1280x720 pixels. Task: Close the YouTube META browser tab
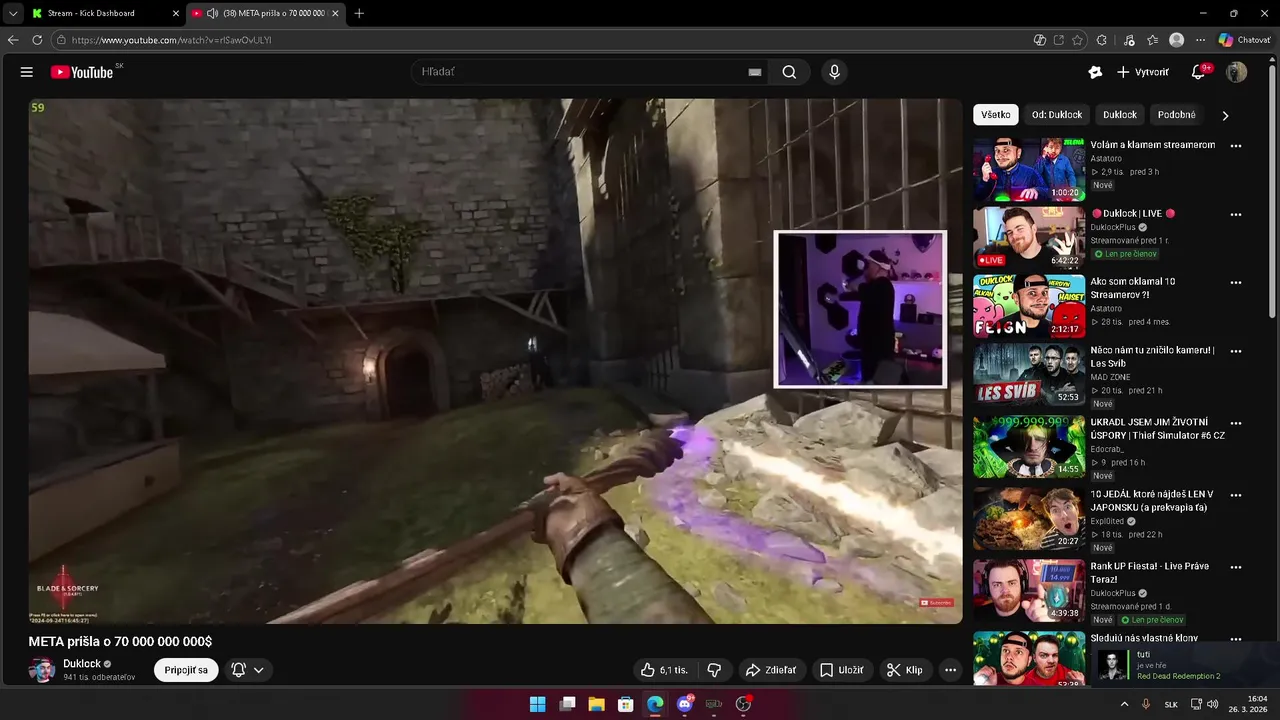pyautogui.click(x=335, y=13)
